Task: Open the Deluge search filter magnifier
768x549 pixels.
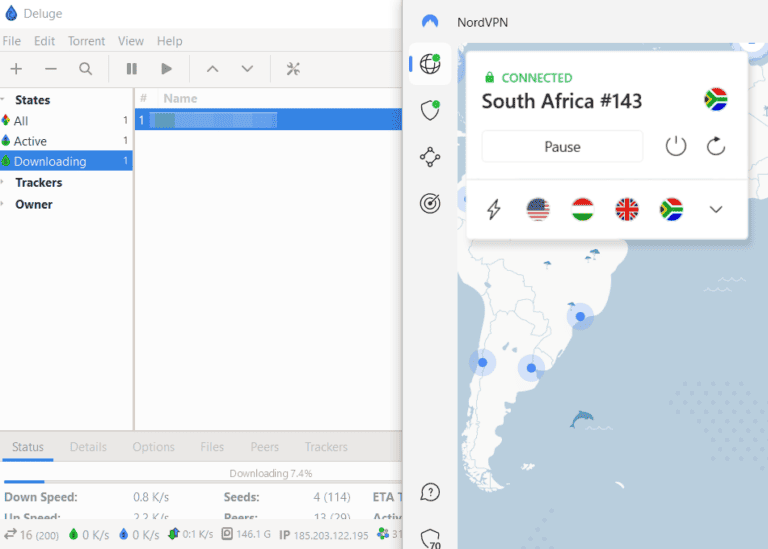Action: 86,69
